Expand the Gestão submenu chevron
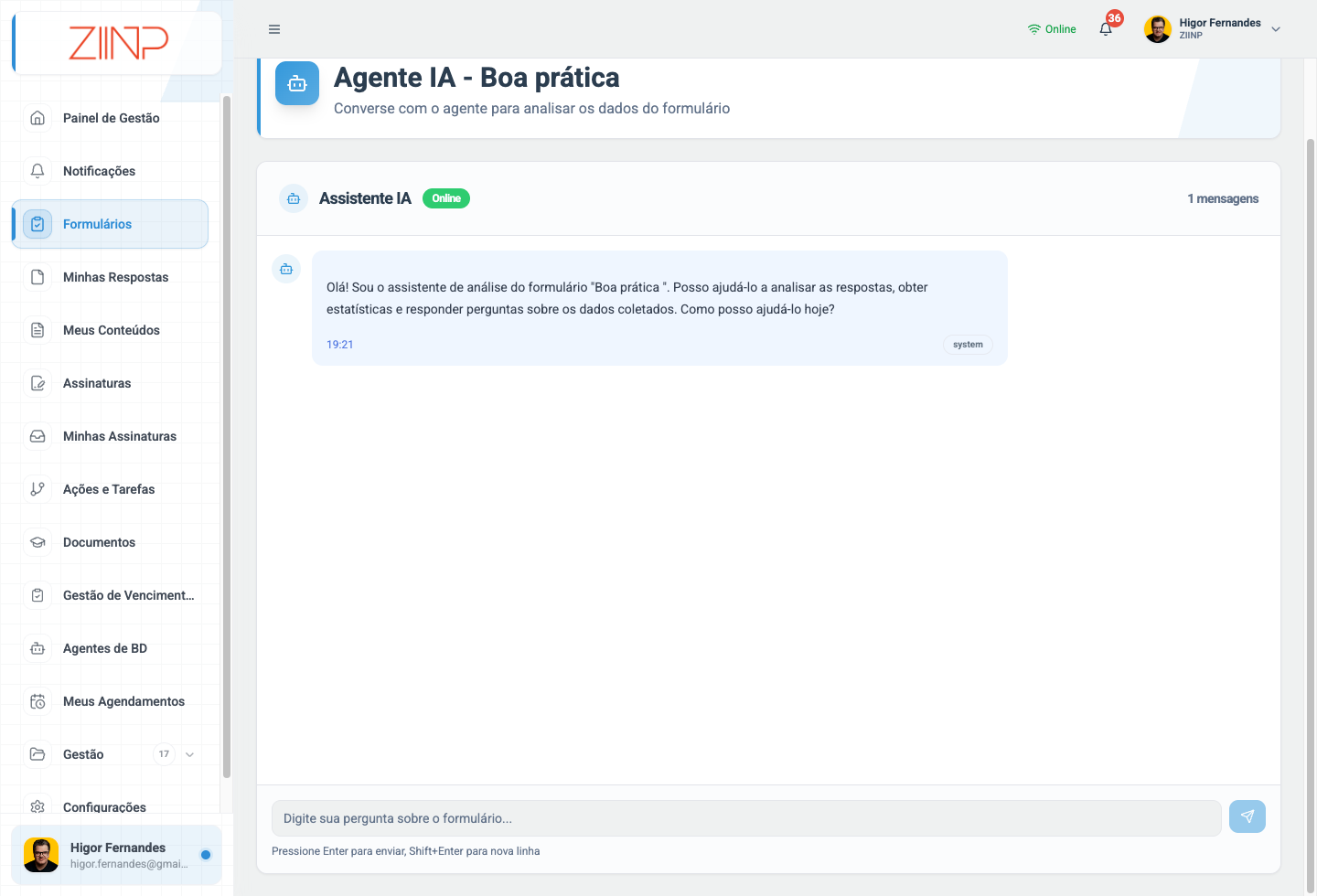Screen dimensions: 1317x896 pos(189,754)
